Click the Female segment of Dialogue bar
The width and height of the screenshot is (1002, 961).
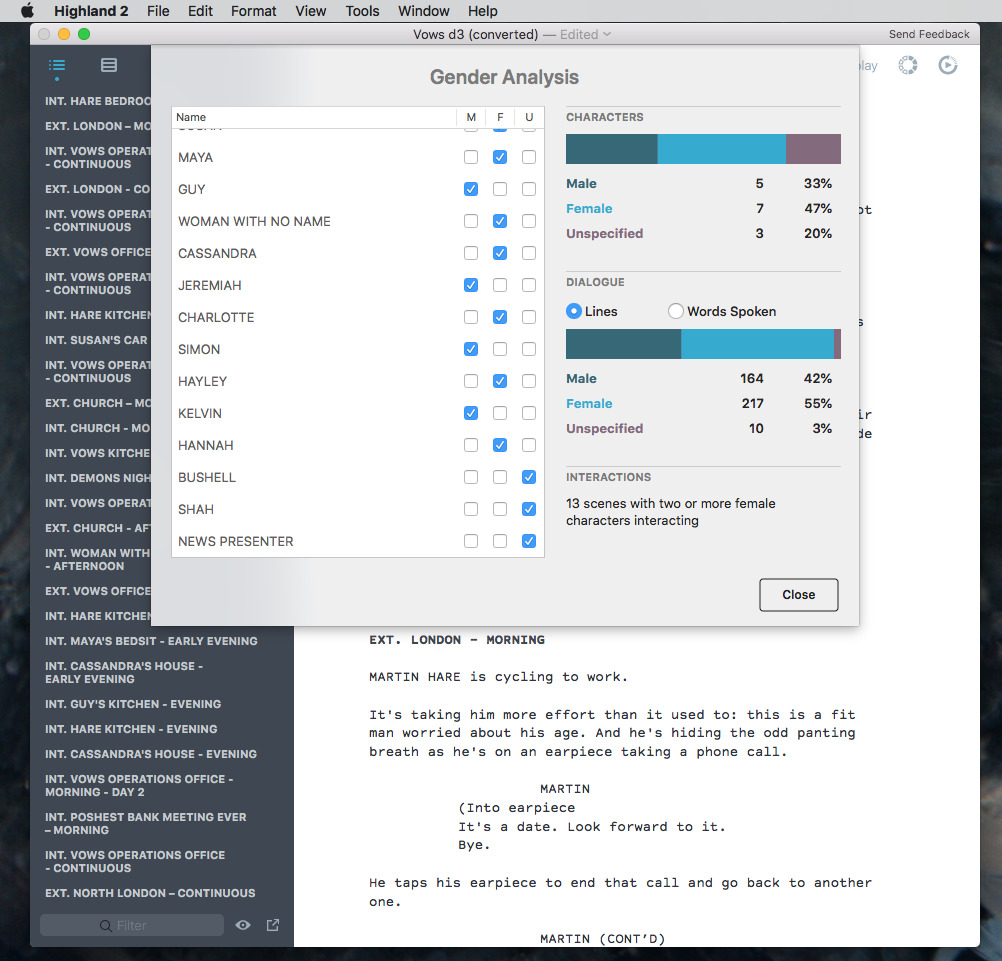pos(757,344)
